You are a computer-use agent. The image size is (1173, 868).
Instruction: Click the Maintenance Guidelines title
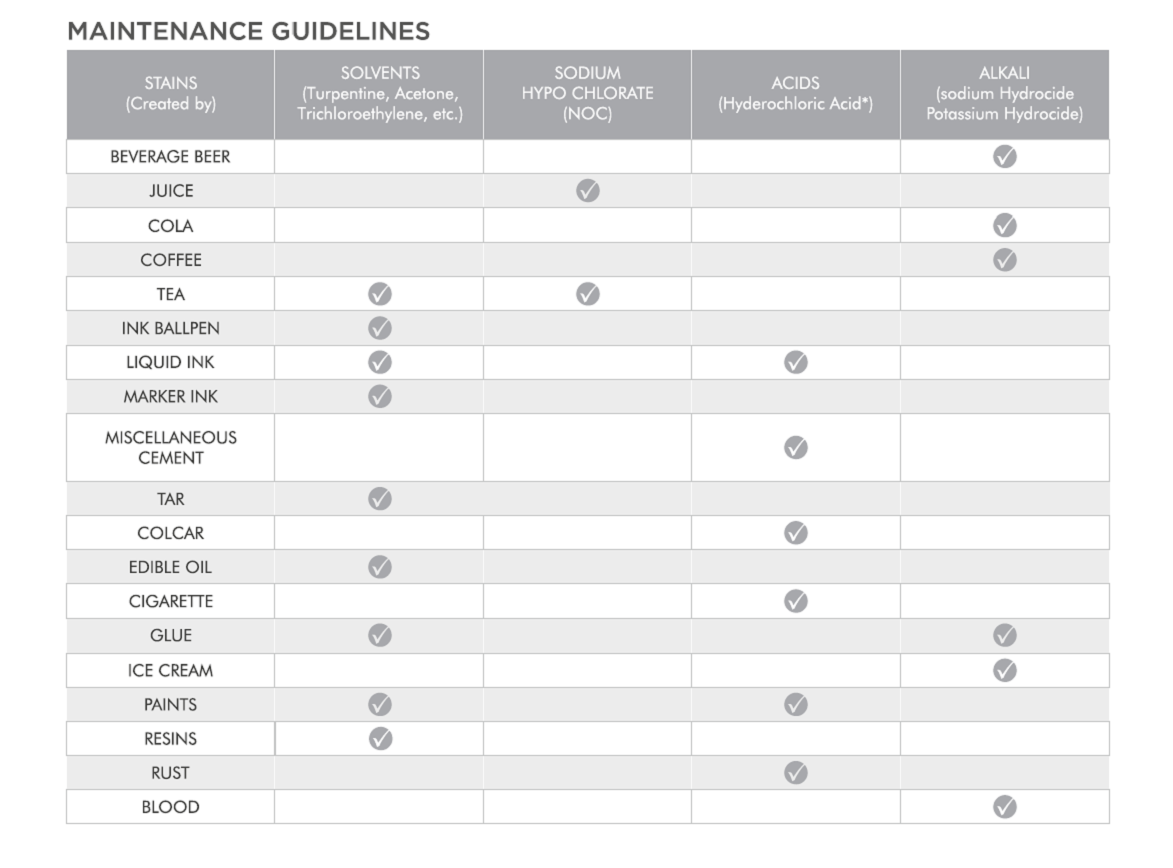click(248, 31)
